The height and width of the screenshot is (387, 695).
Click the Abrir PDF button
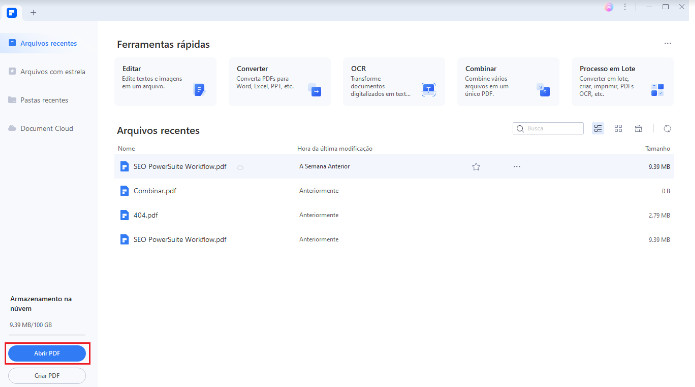tap(47, 353)
